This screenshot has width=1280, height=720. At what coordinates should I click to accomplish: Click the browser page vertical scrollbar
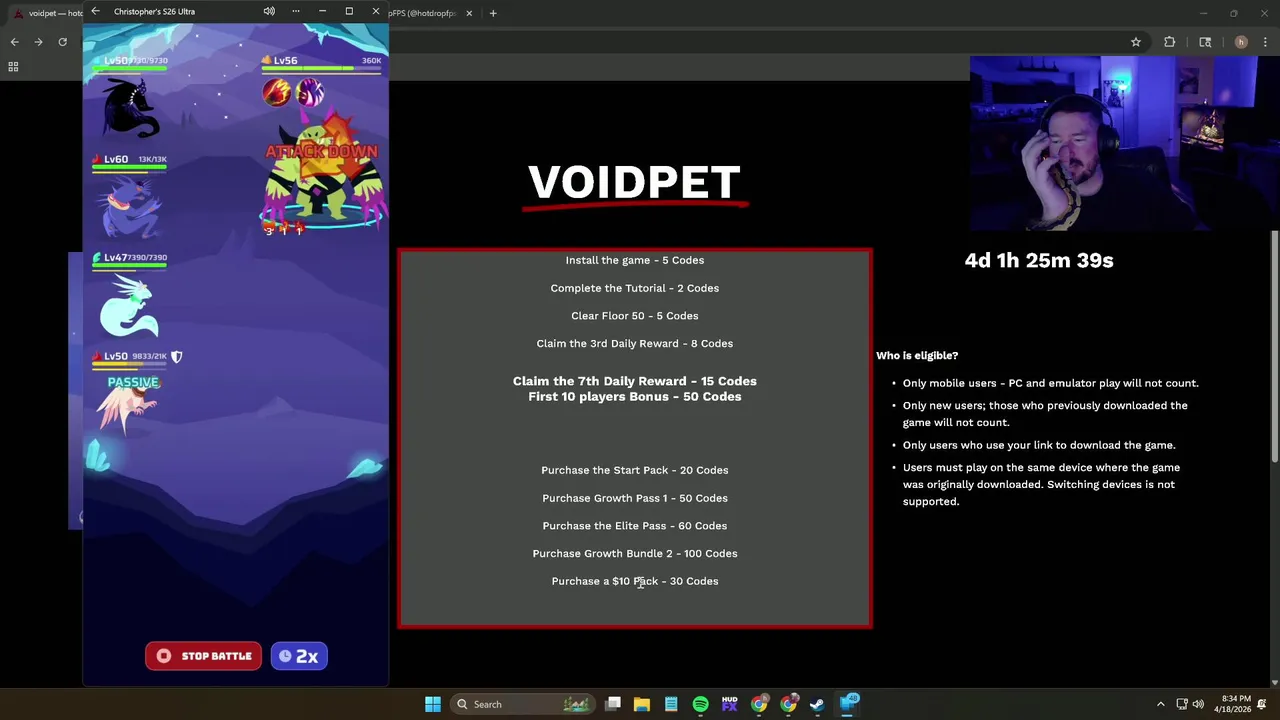(1275, 347)
